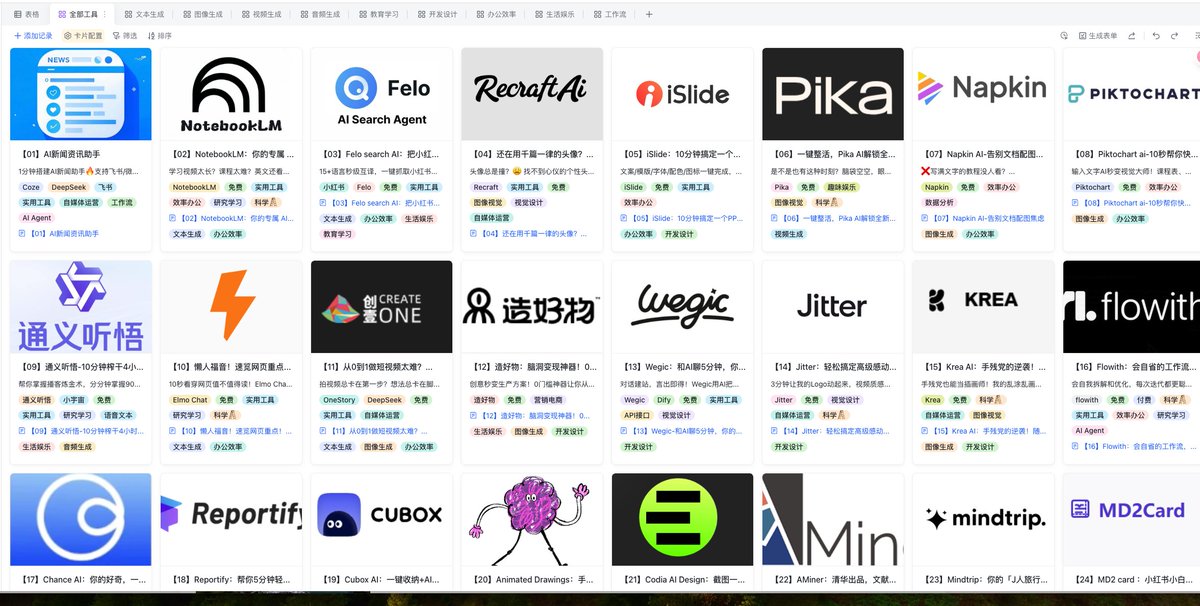Screen dimensions: 1200x606
Task: Click the document icon in iSlide card link
Action: tap(625, 218)
